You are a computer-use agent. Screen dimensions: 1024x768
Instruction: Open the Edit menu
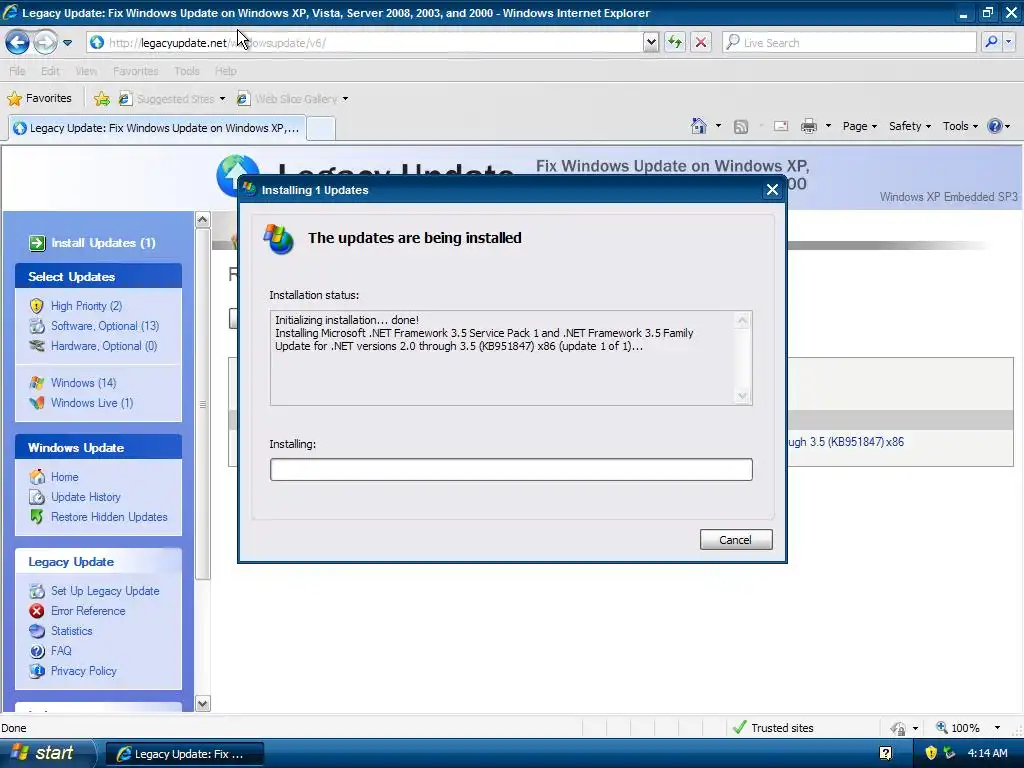50,71
